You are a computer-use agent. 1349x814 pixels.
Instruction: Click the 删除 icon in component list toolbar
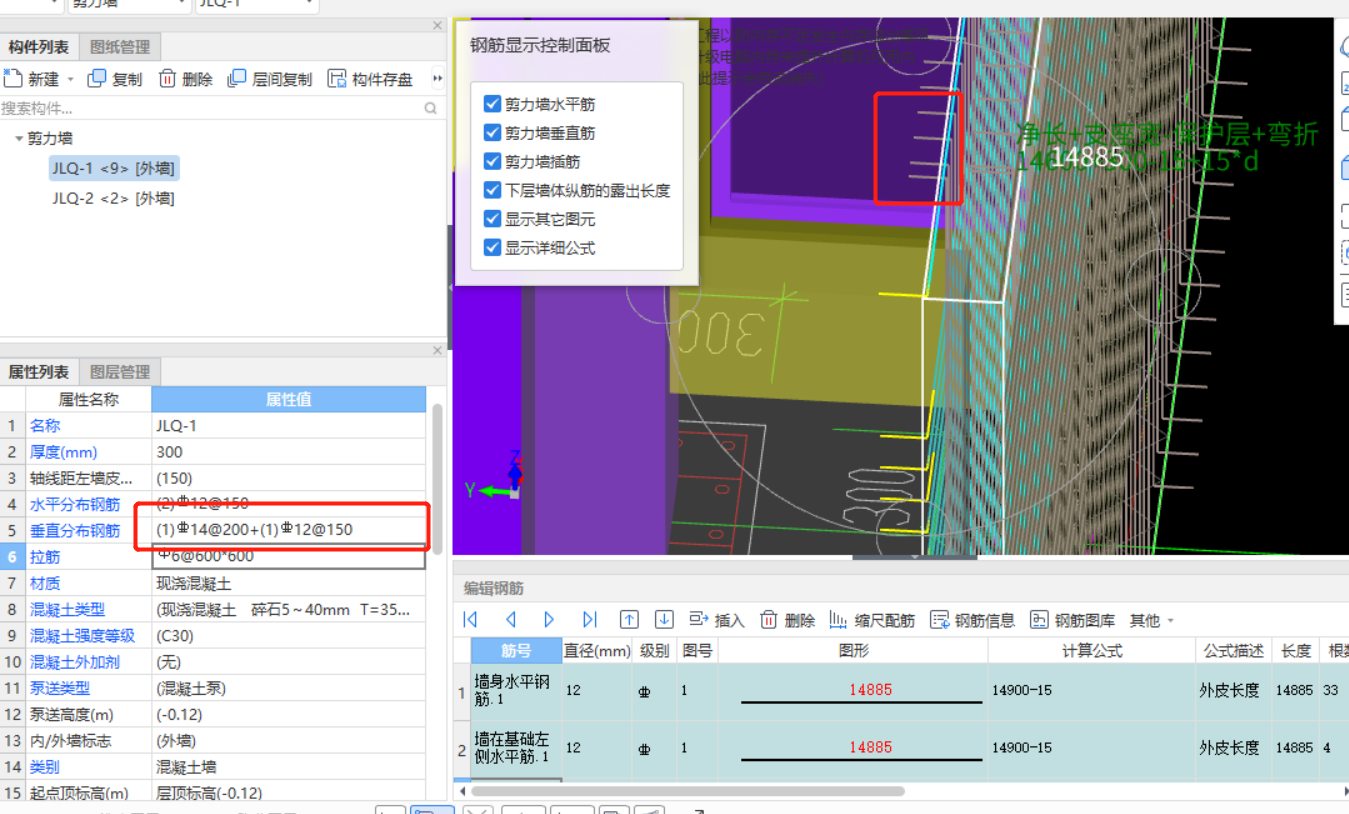click(x=168, y=79)
